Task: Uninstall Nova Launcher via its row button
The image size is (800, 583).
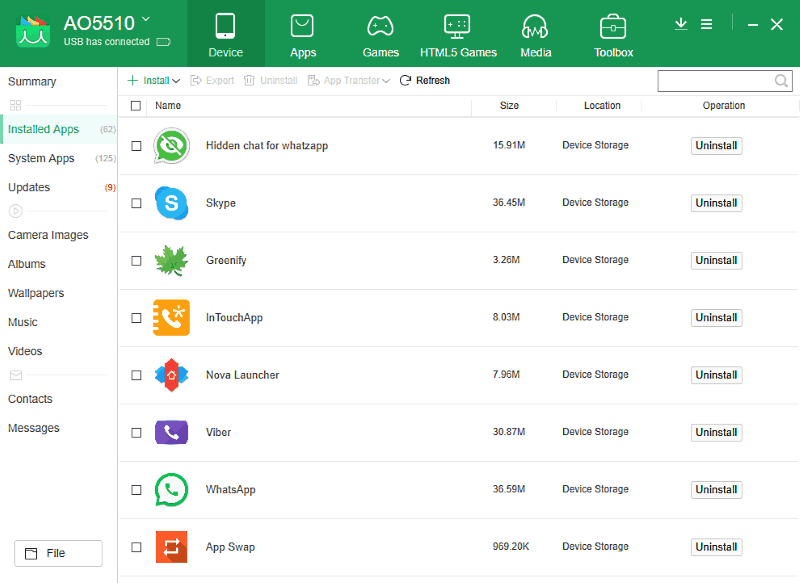Action: pyautogui.click(x=716, y=375)
